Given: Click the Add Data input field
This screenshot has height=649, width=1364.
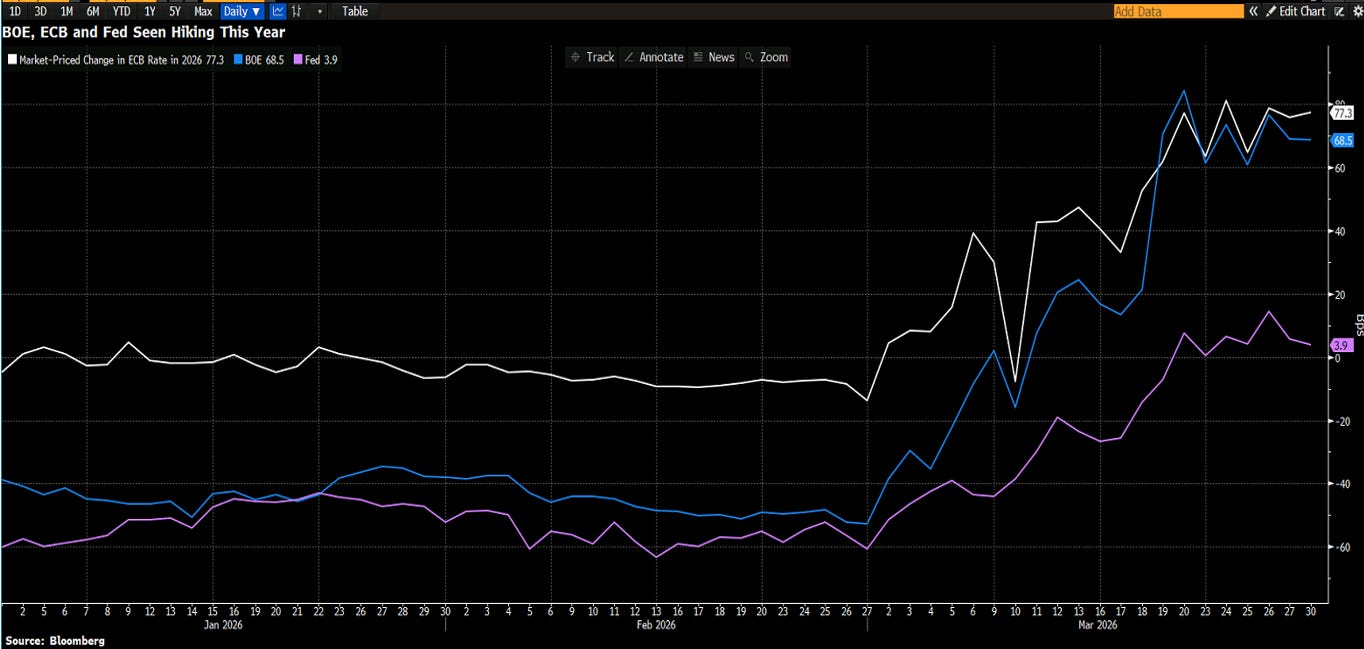Looking at the screenshot, I should coord(1178,11).
